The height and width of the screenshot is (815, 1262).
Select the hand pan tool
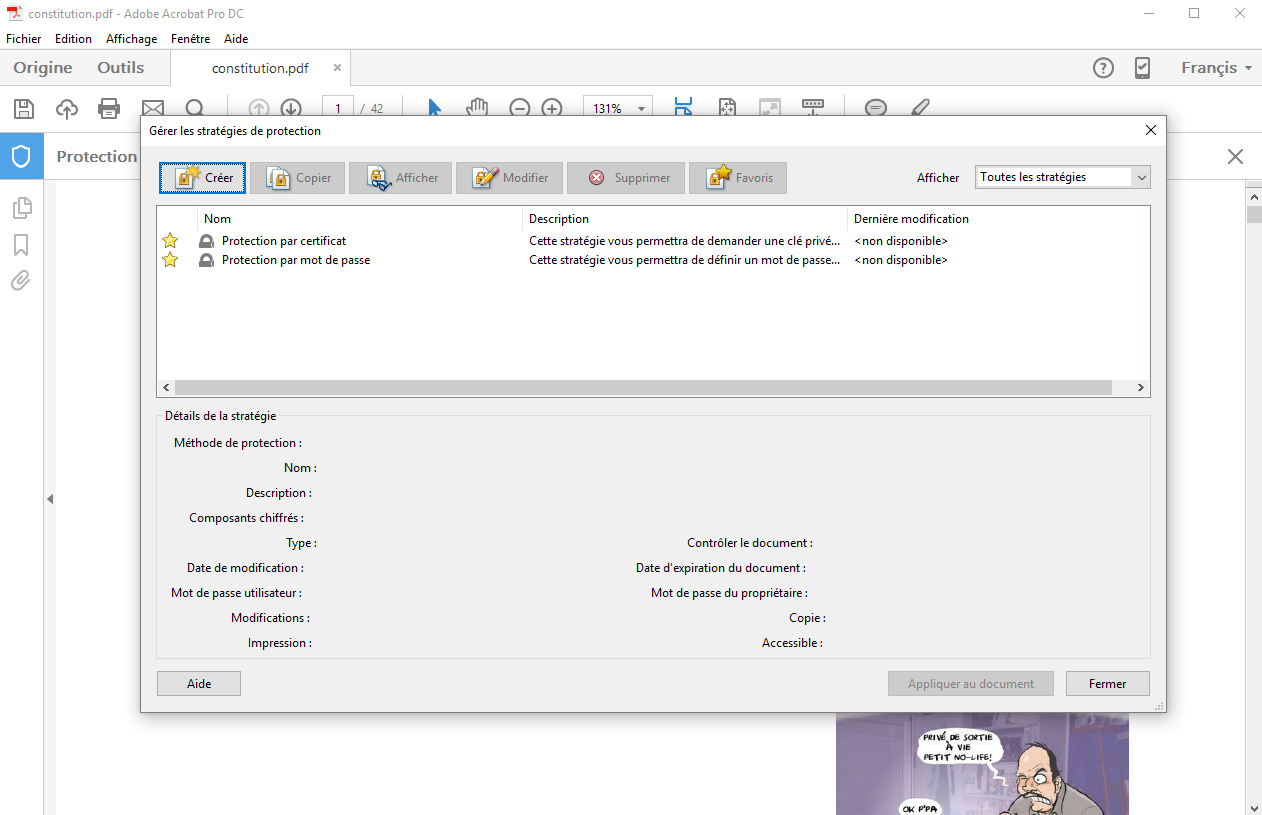tap(477, 108)
